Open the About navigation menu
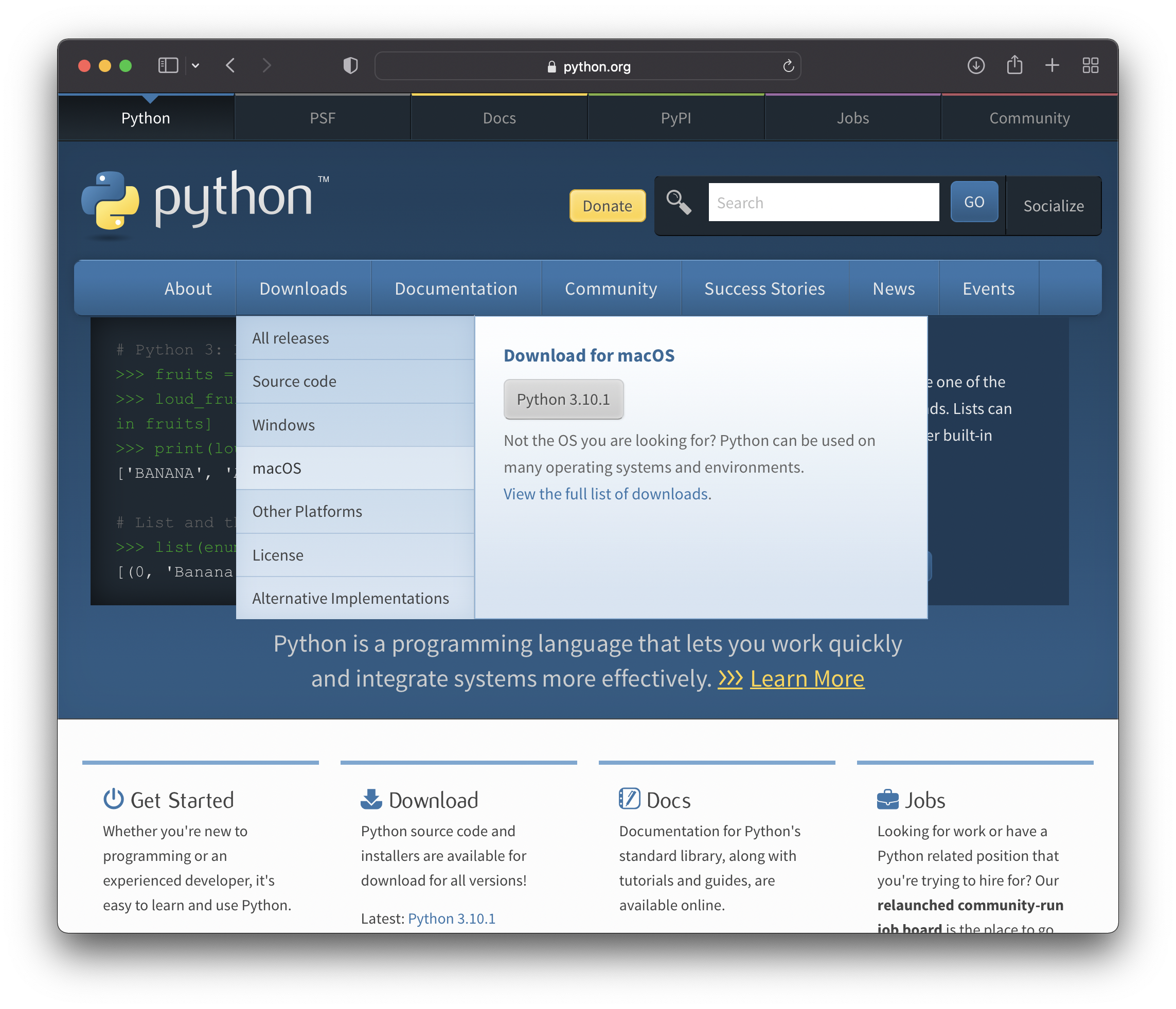1176x1009 pixels. point(188,289)
